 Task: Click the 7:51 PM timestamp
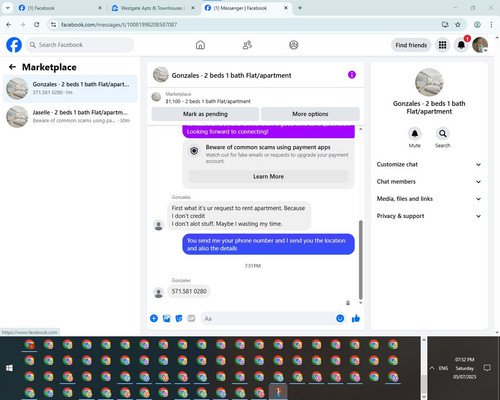[253, 266]
